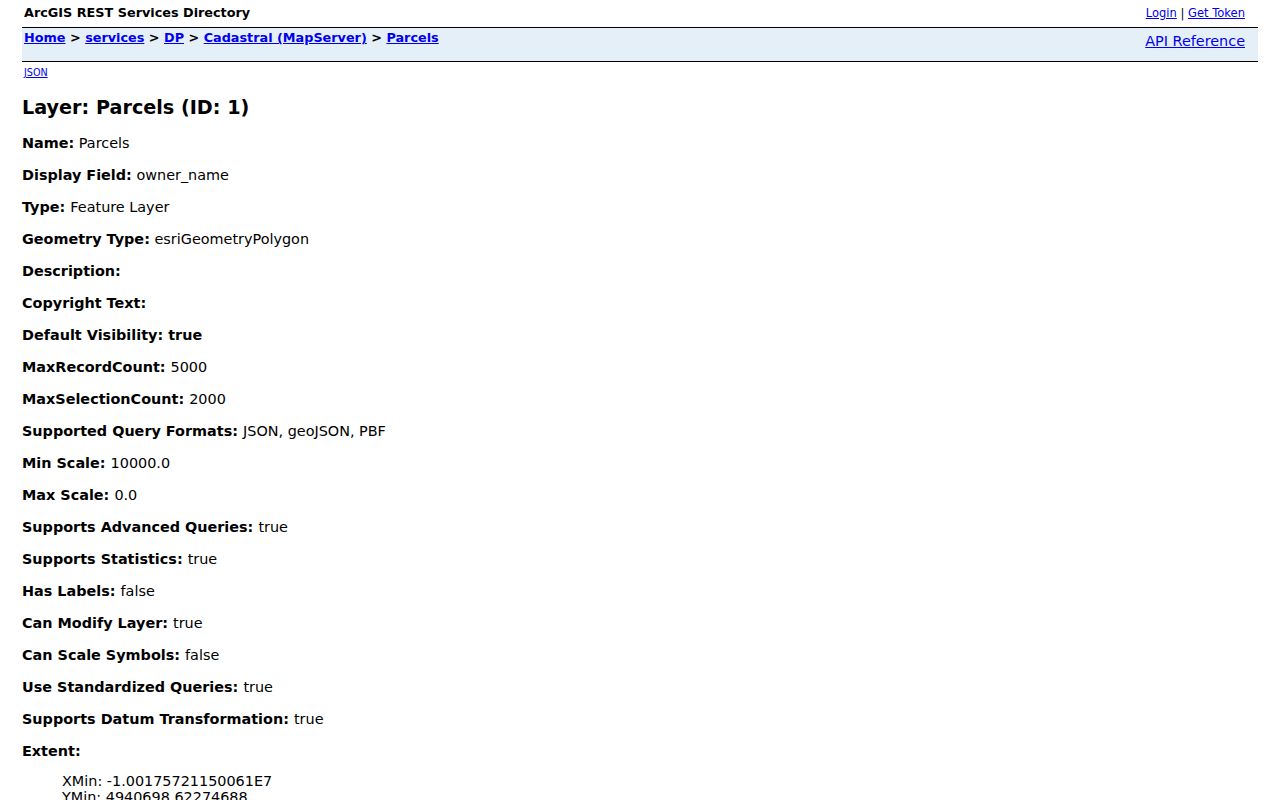Select the XMin extent value
Viewport: 1280px width, 800px height.
point(189,781)
